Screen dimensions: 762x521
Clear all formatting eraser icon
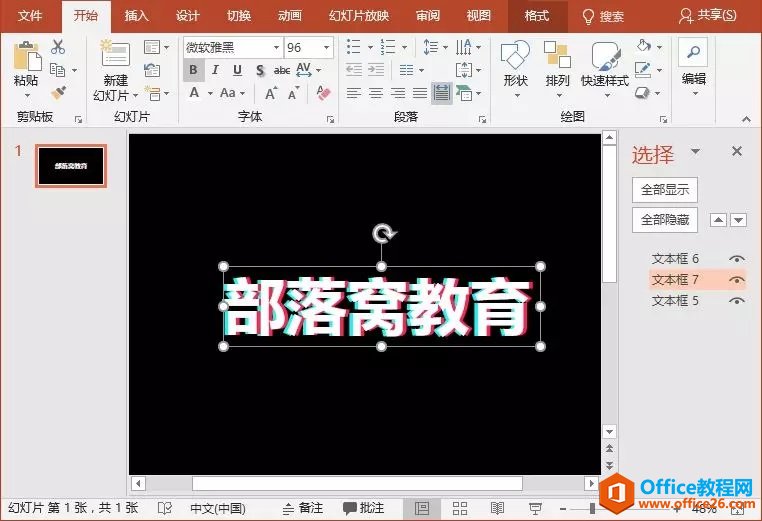click(323, 93)
